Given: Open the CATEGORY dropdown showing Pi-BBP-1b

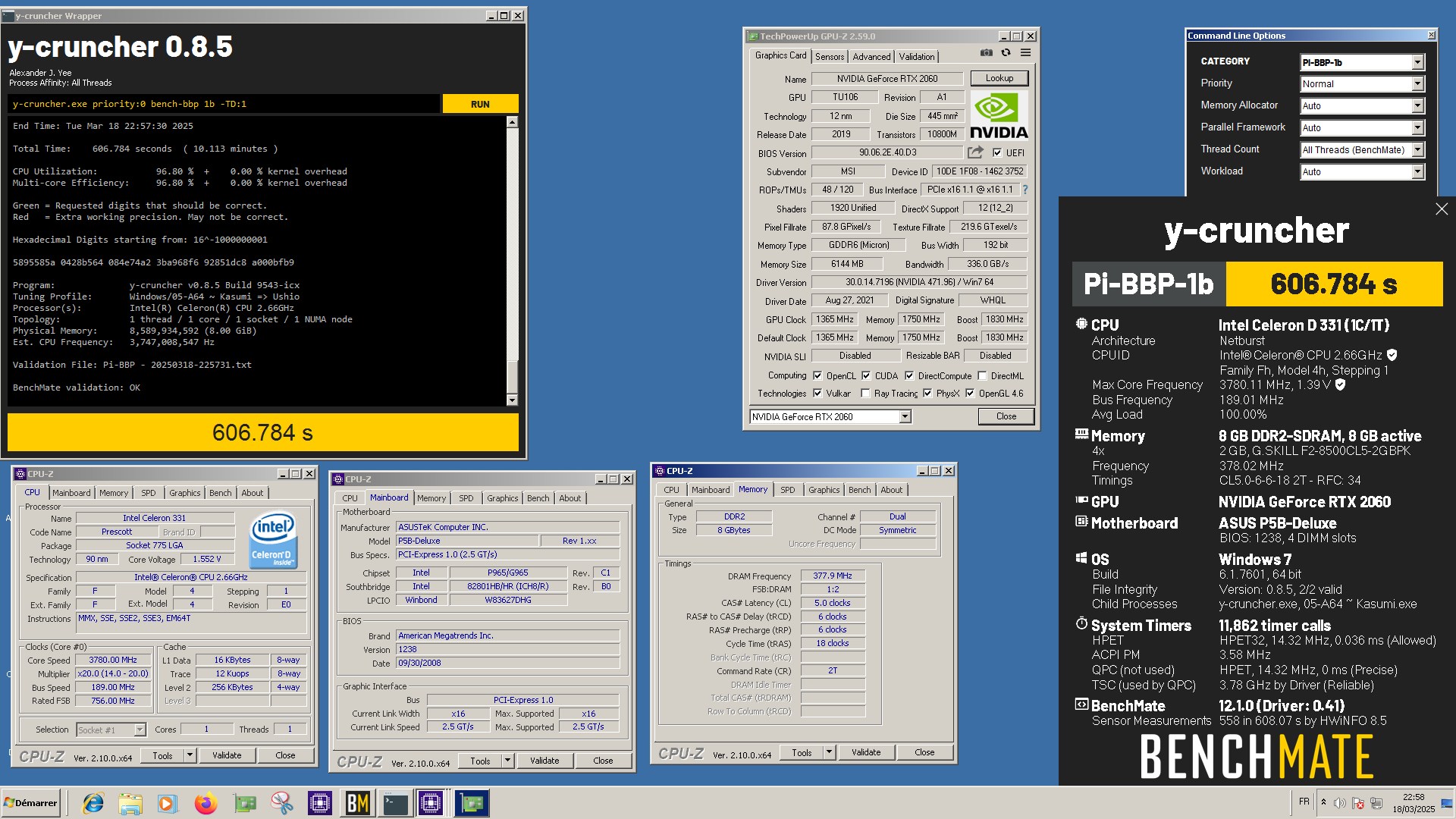Looking at the screenshot, I should coord(1362,62).
